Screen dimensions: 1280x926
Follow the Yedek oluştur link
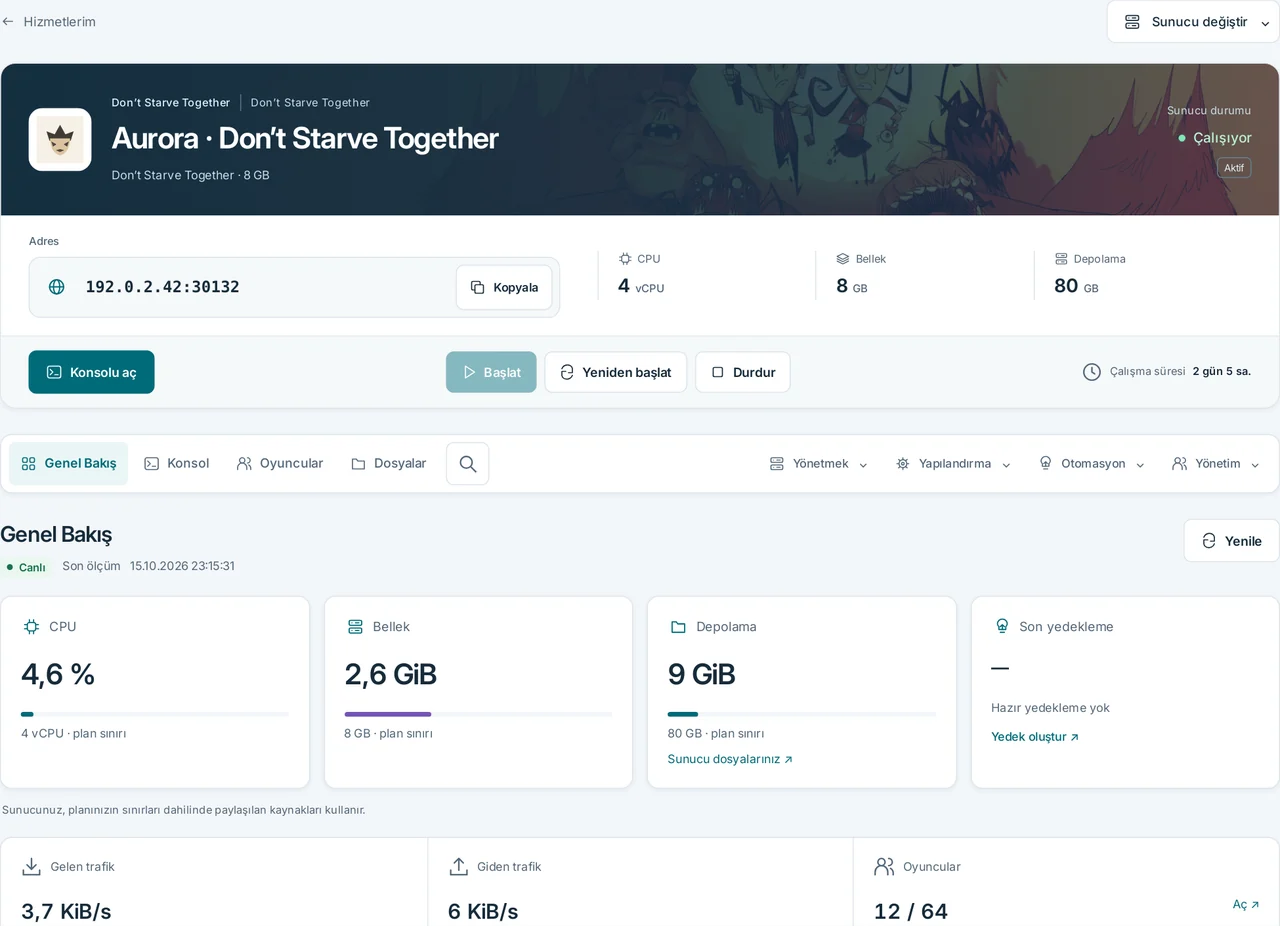[x=1035, y=737]
